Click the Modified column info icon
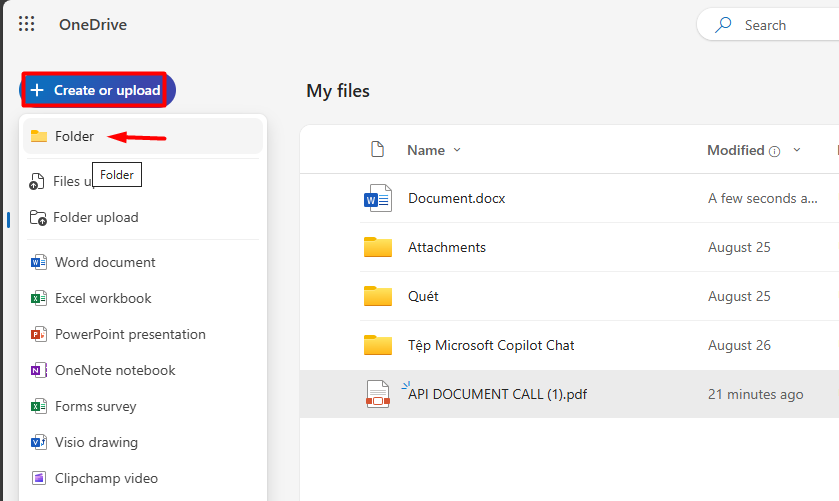This screenshot has width=839, height=501. 774,151
